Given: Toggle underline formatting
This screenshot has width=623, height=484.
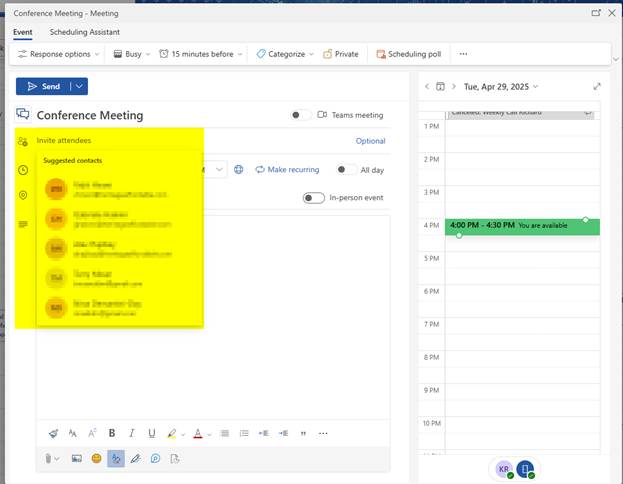Looking at the screenshot, I should pyautogui.click(x=152, y=433).
